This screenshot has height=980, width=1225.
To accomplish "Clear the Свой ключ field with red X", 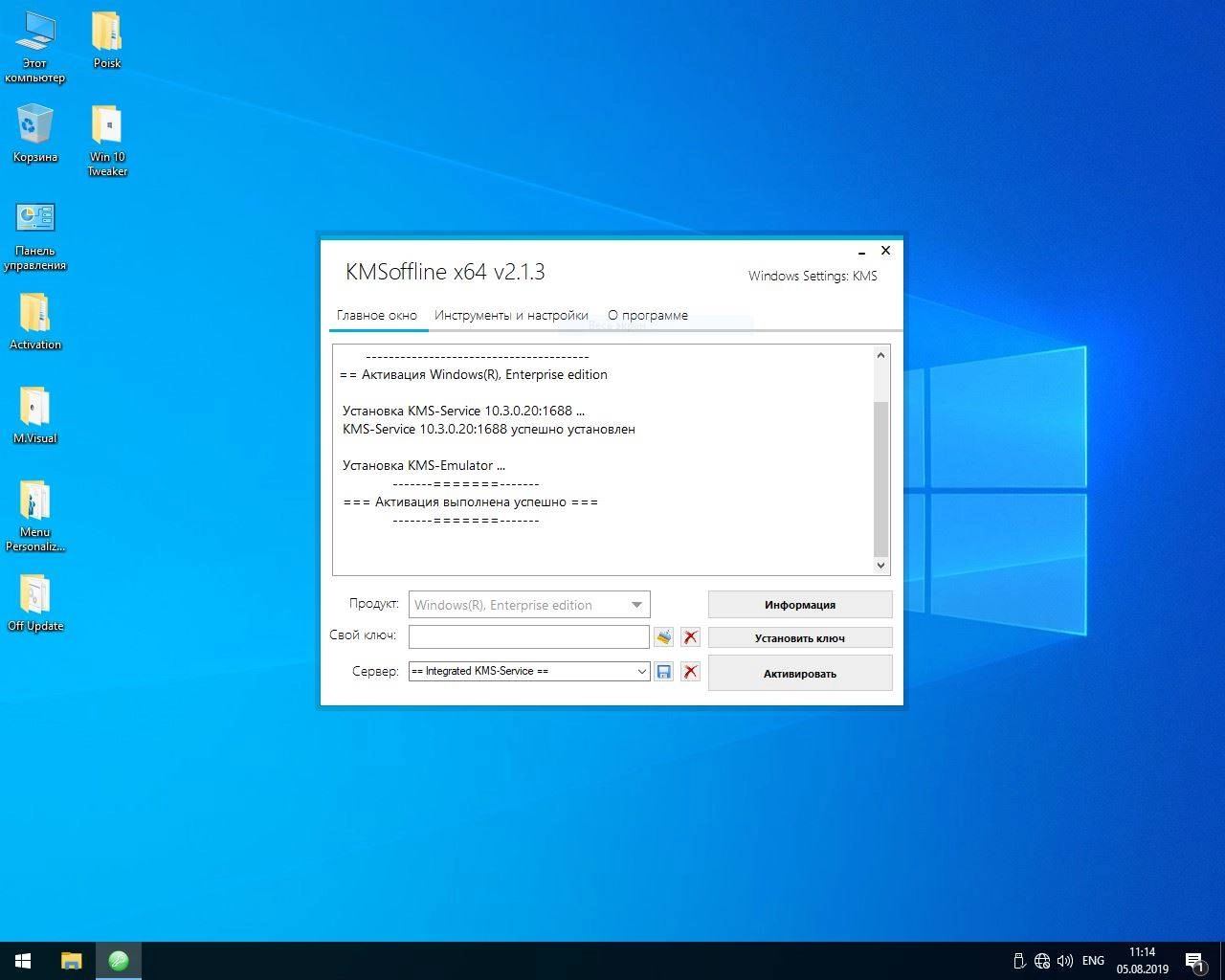I will (690, 636).
